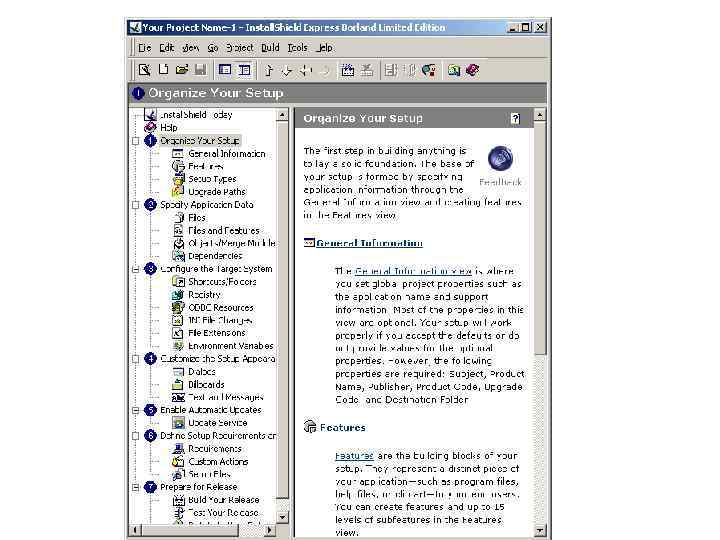Collapse Customize the Setup Appearance node
The height and width of the screenshot is (540, 720).
pos(135,359)
